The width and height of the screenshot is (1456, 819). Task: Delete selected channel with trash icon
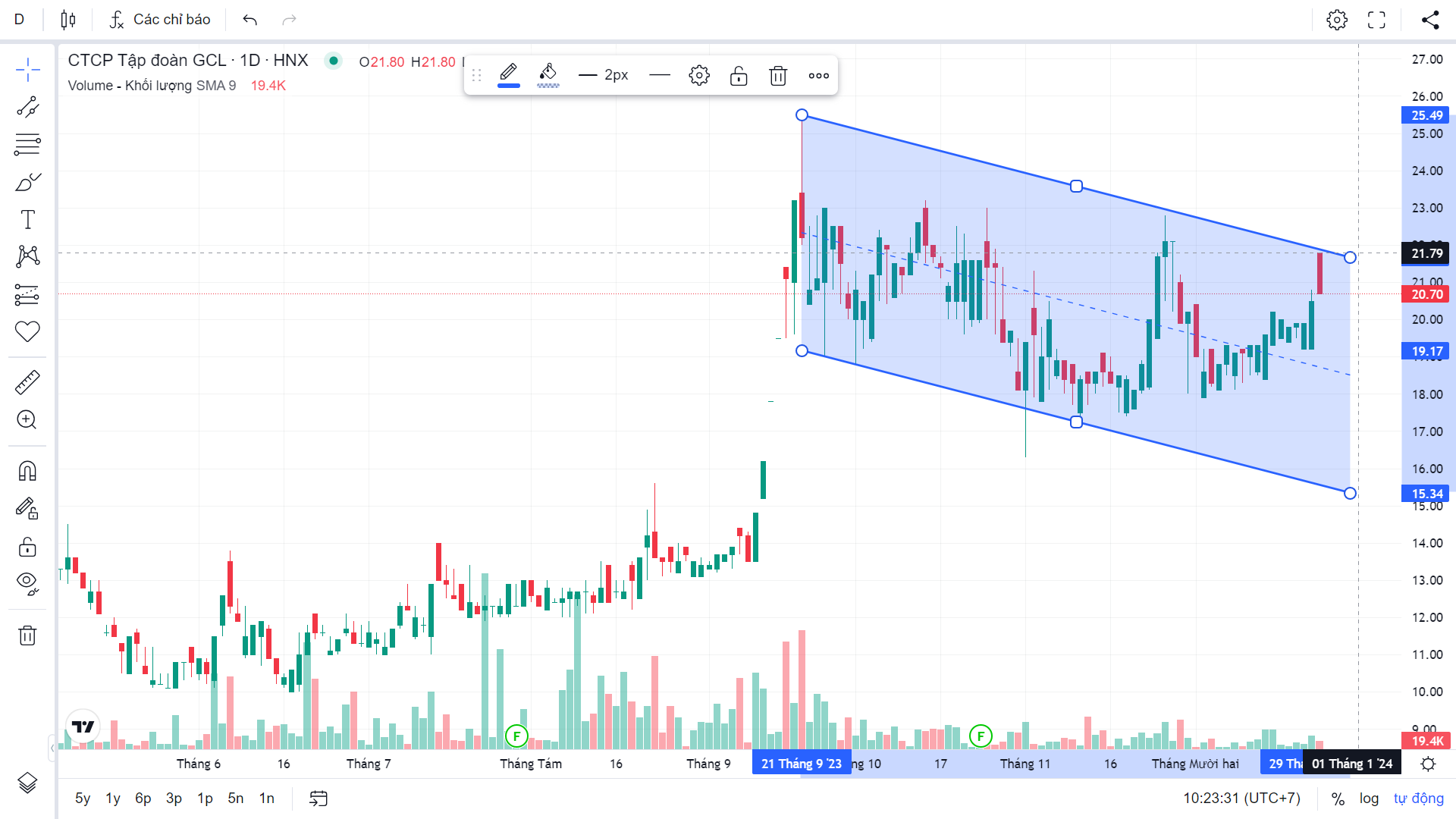778,76
